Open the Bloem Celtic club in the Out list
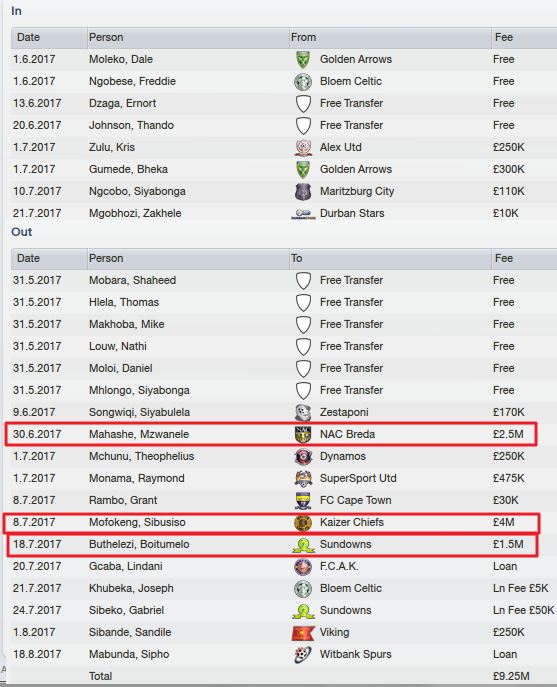Screen dimensions: 557x687 pyautogui.click(x=351, y=588)
